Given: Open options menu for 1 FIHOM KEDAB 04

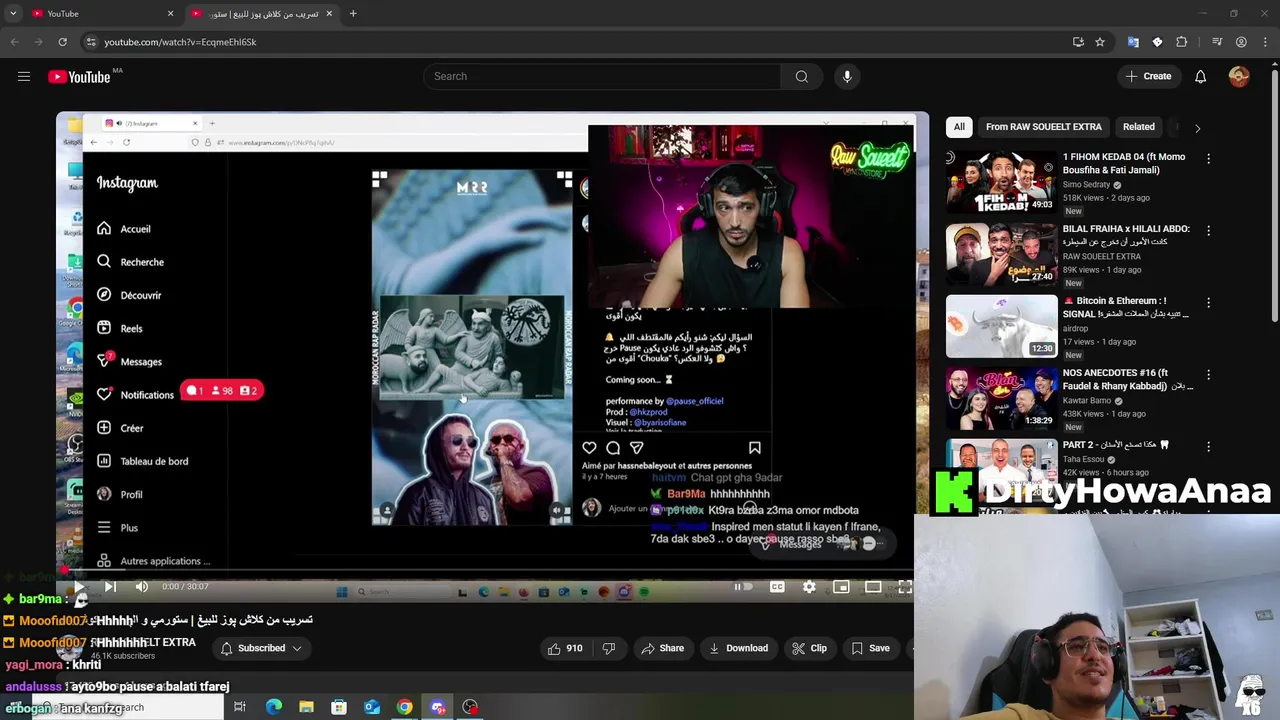Looking at the screenshot, I should click(x=1208, y=158).
